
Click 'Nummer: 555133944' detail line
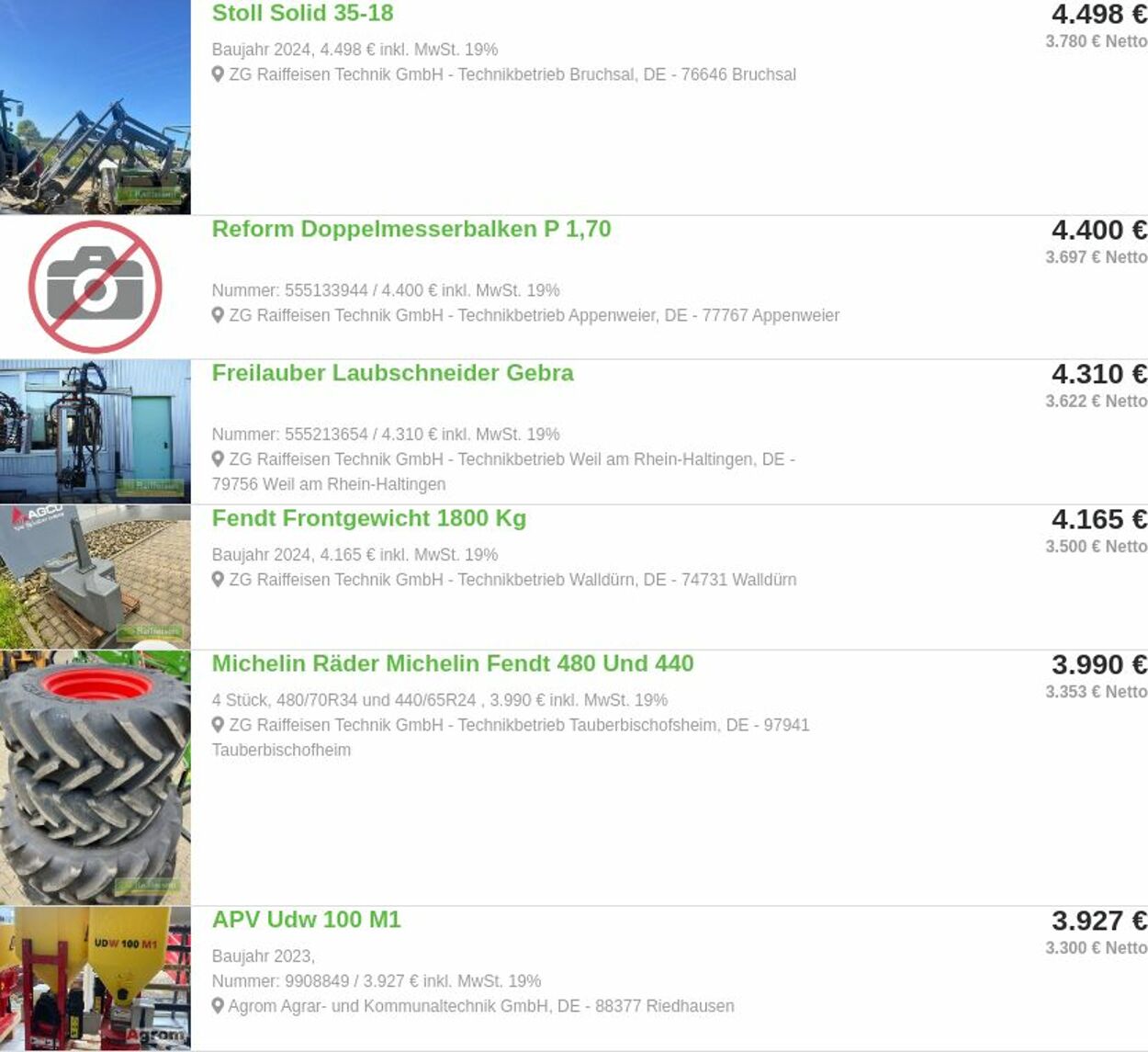[386, 290]
